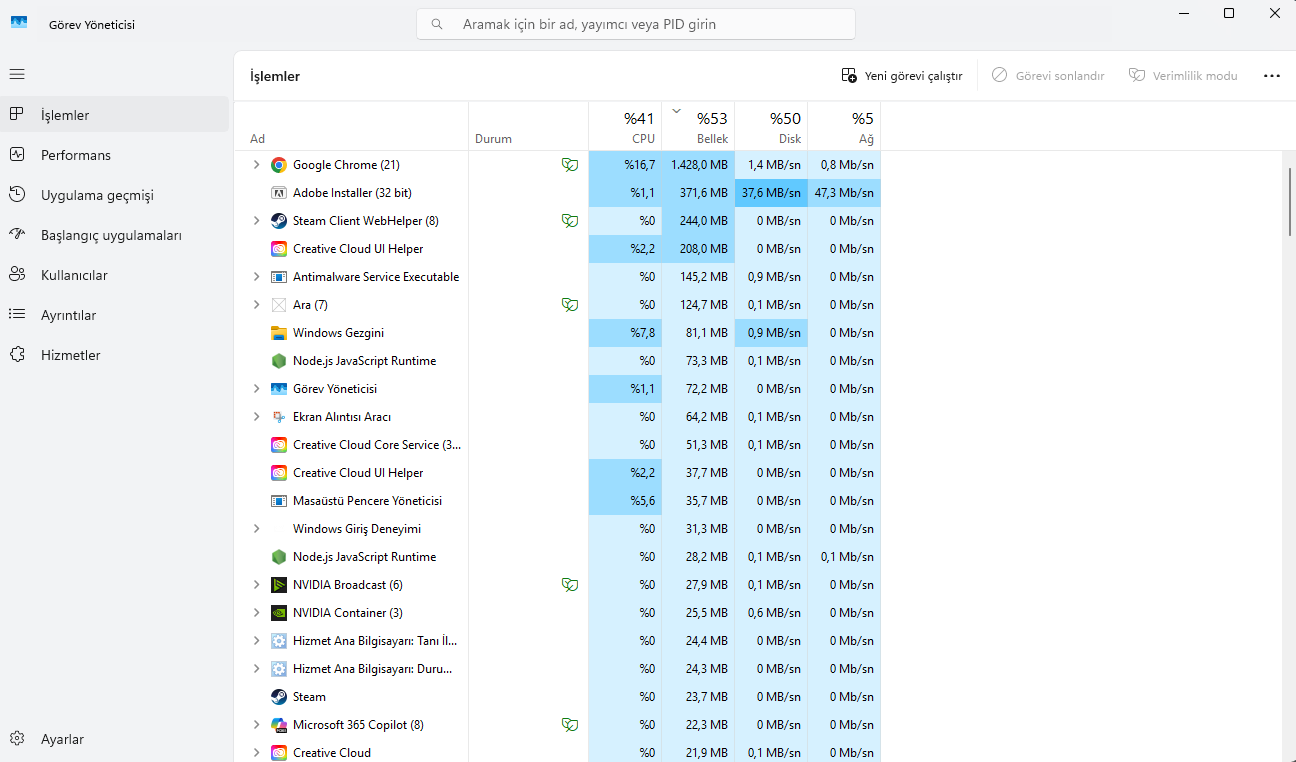Click the Verimlilik modu button
The width and height of the screenshot is (1296, 762).
pos(1183,76)
